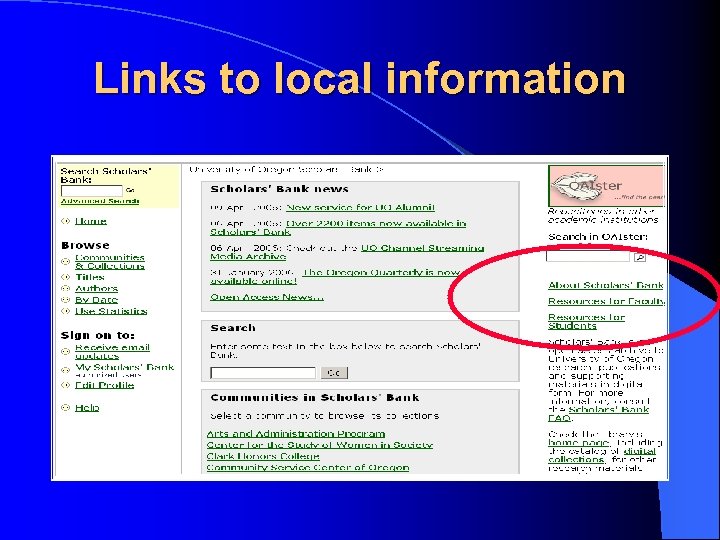Open Resources for Students link

(586, 322)
